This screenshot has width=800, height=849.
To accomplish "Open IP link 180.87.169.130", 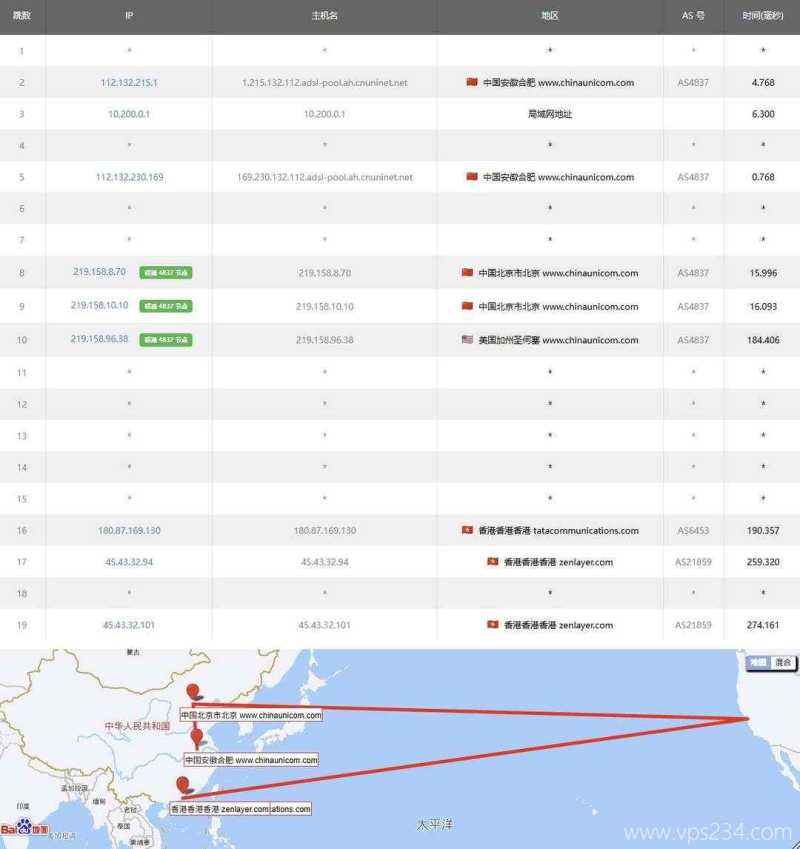I will point(129,530).
